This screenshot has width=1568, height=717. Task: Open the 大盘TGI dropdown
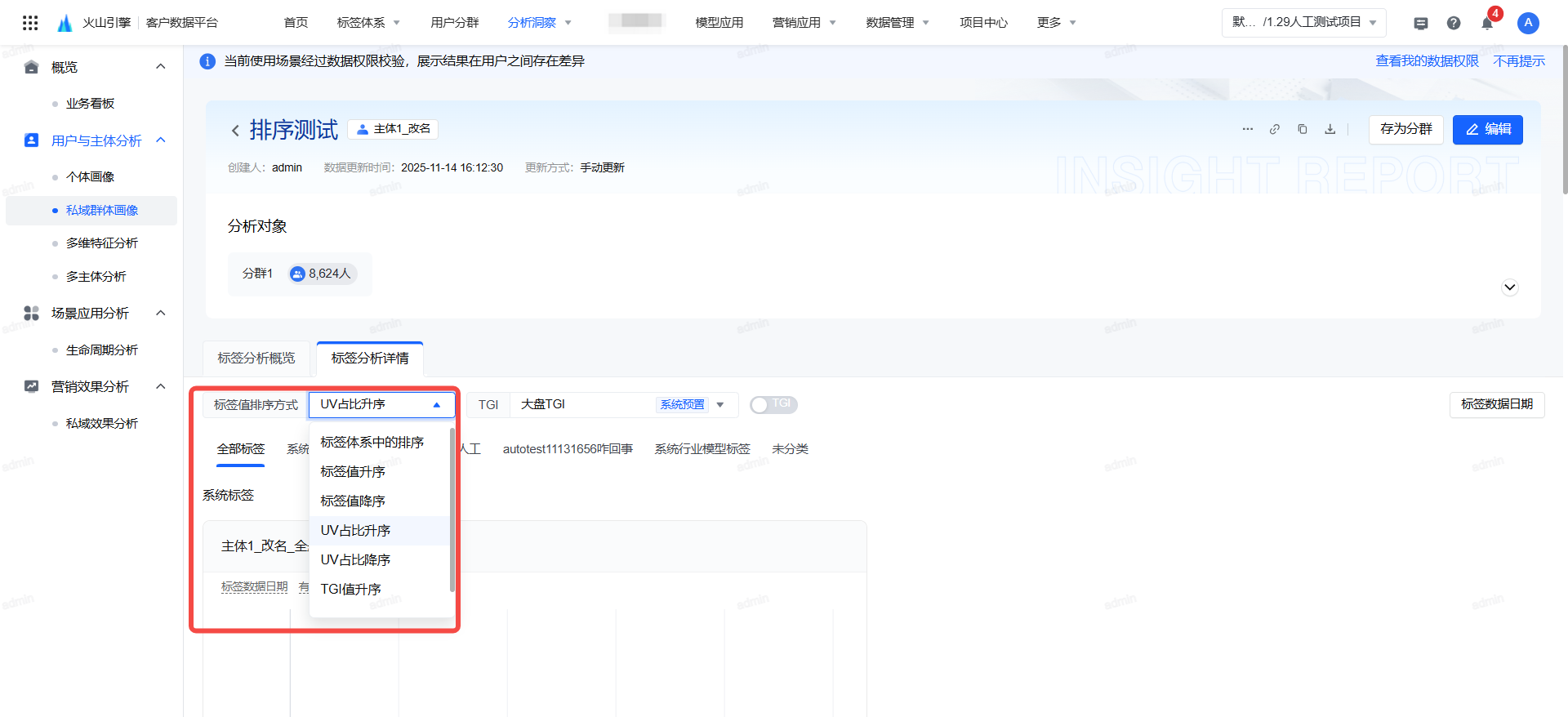point(623,405)
